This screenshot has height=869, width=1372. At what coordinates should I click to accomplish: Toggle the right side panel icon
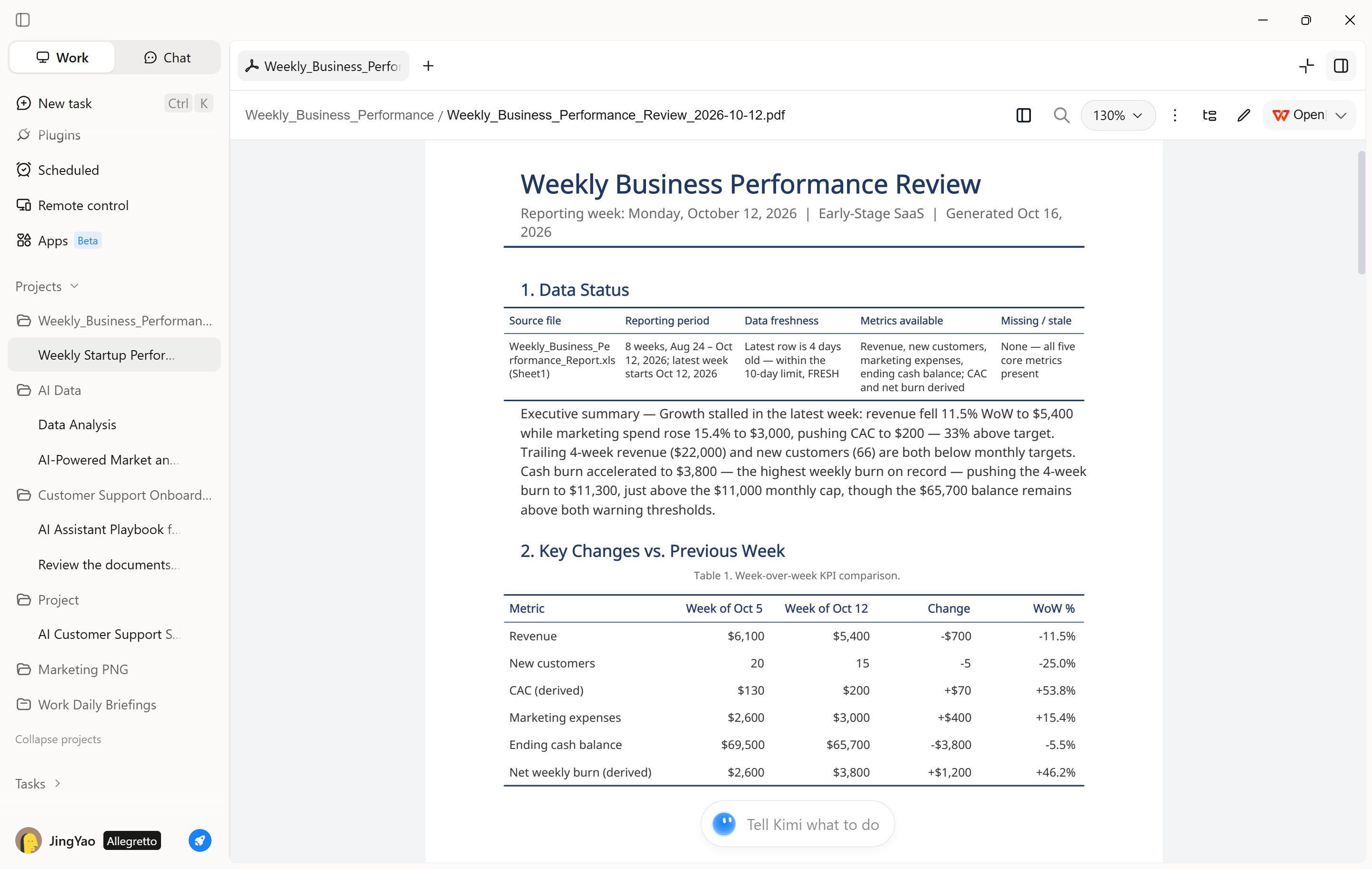click(x=1341, y=66)
